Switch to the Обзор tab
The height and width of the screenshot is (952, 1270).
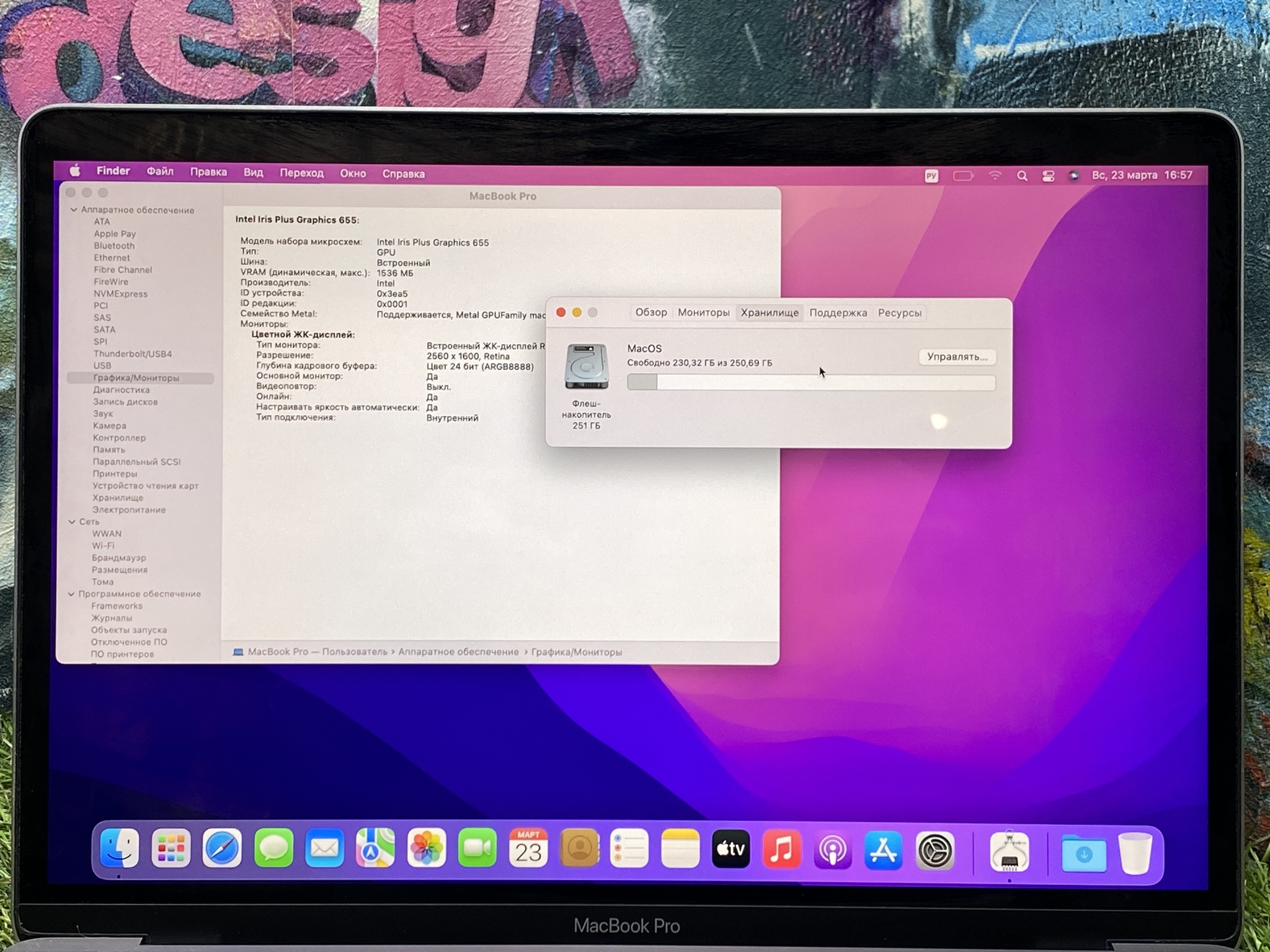651,312
